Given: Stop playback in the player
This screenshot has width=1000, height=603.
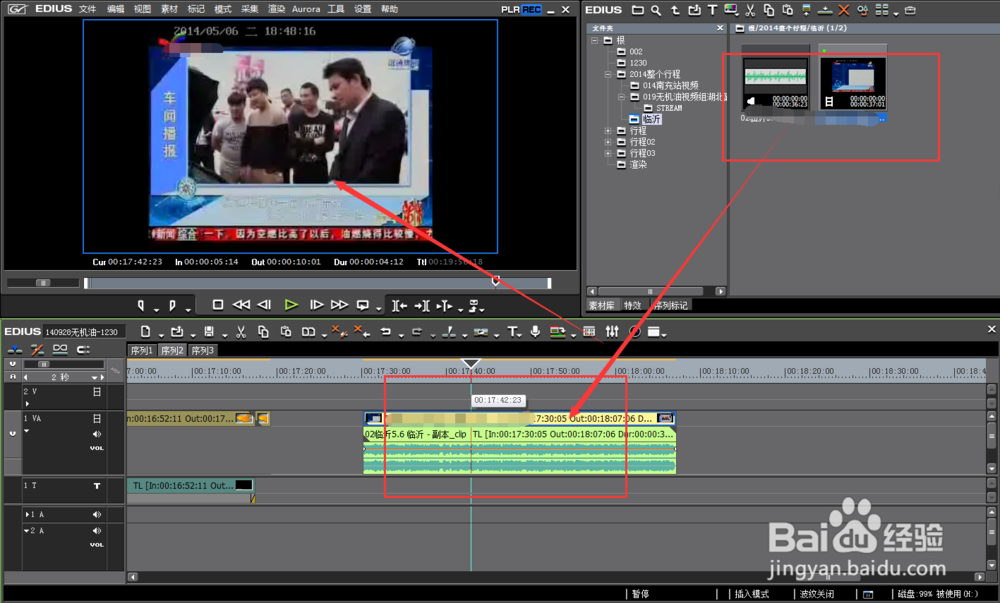Looking at the screenshot, I should 217,305.
